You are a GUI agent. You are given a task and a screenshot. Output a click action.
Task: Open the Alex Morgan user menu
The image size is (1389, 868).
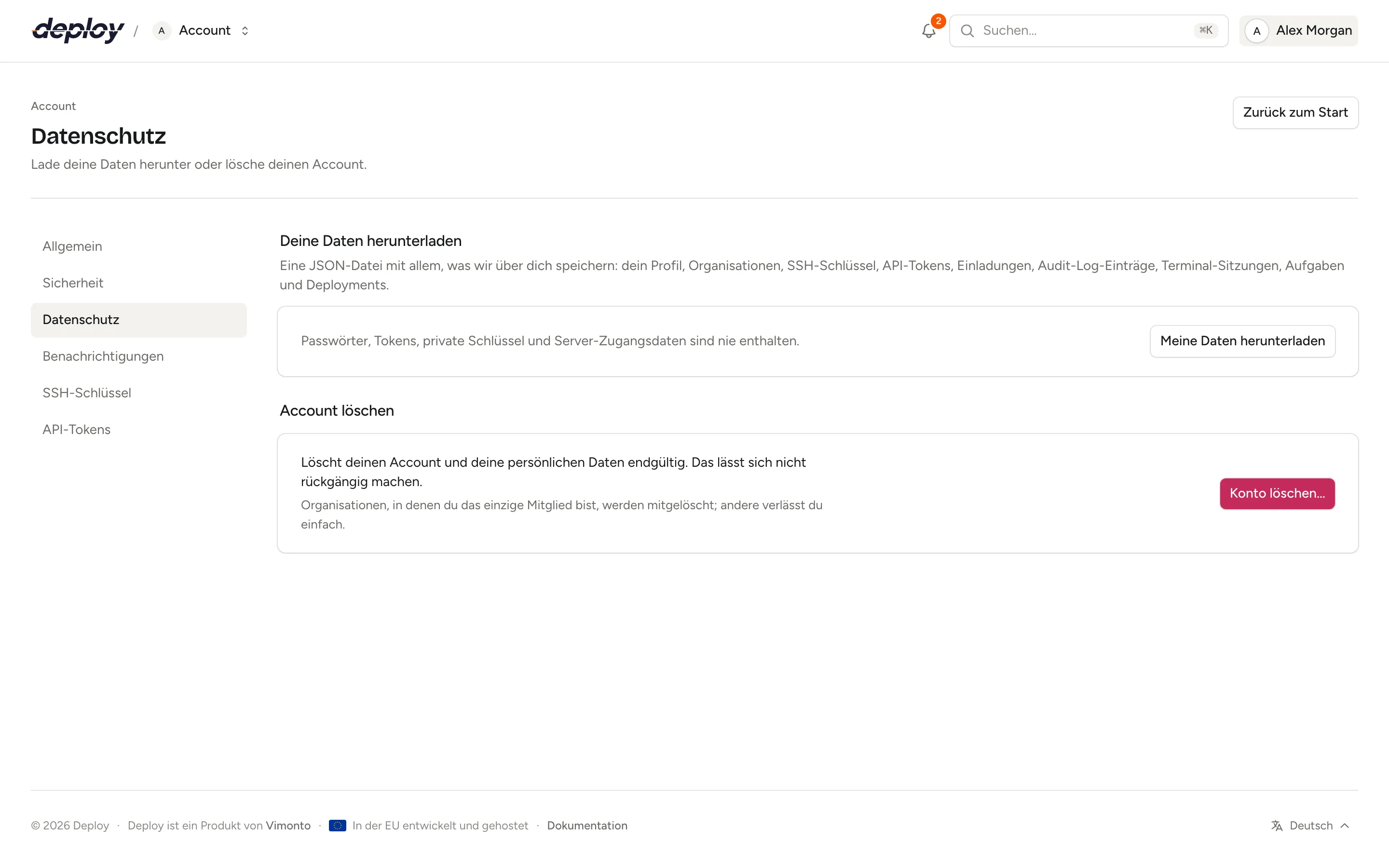click(x=1298, y=31)
